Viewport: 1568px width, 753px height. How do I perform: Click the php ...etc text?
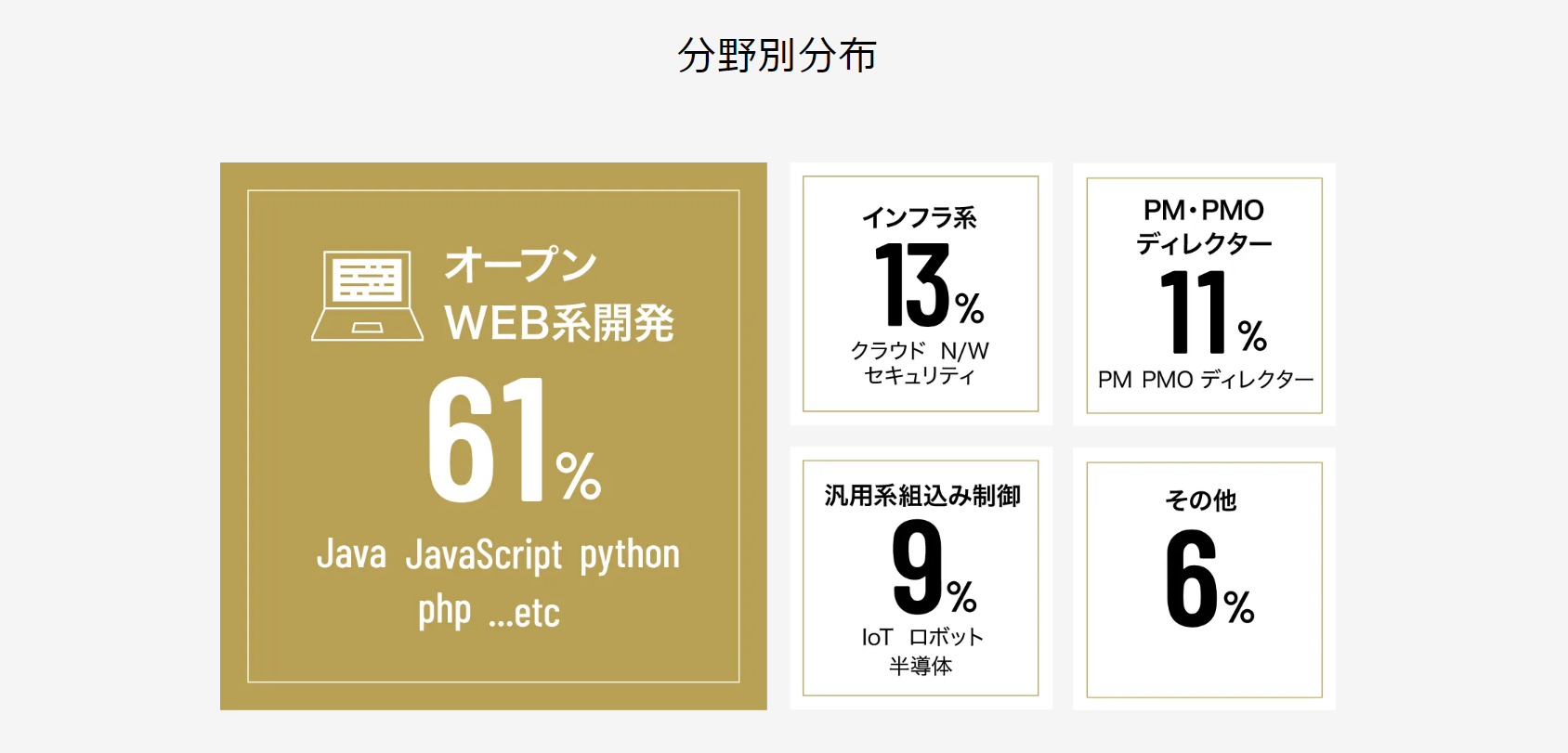click(489, 612)
